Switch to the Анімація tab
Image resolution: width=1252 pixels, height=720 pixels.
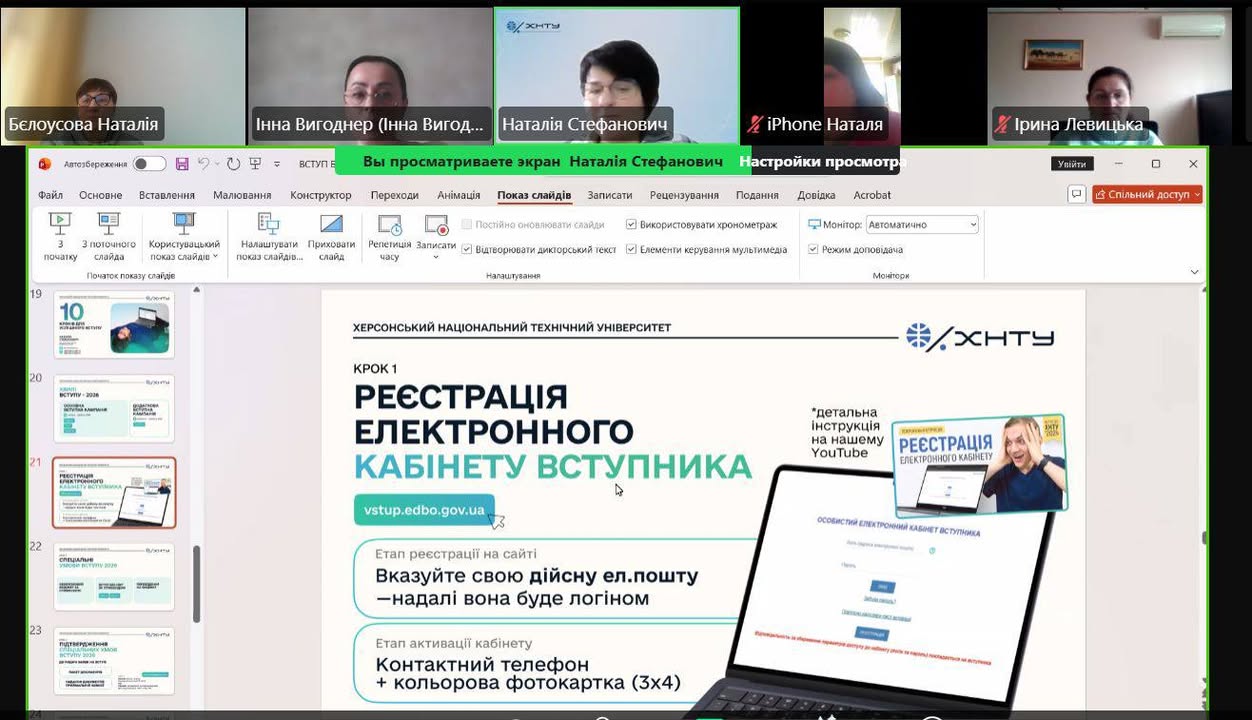[459, 195]
